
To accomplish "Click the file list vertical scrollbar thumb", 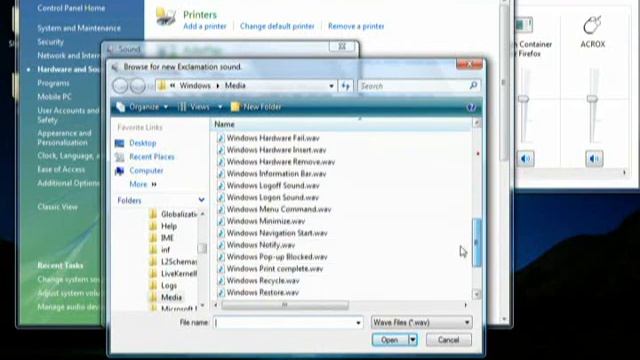I will coord(476,242).
